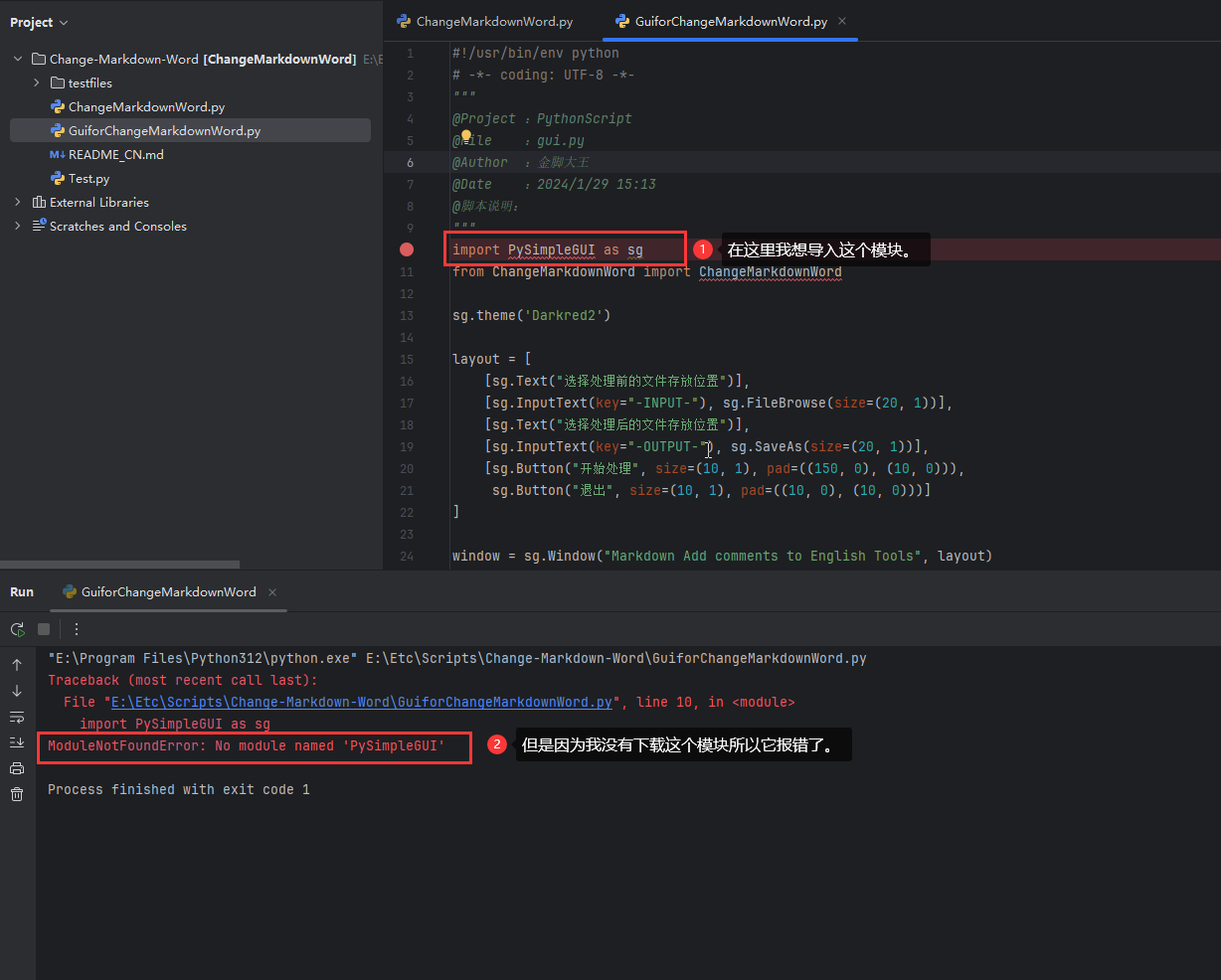The height and width of the screenshot is (980, 1221).
Task: Click the '@Project : PythonScript' docstring line
Action: coord(542,118)
